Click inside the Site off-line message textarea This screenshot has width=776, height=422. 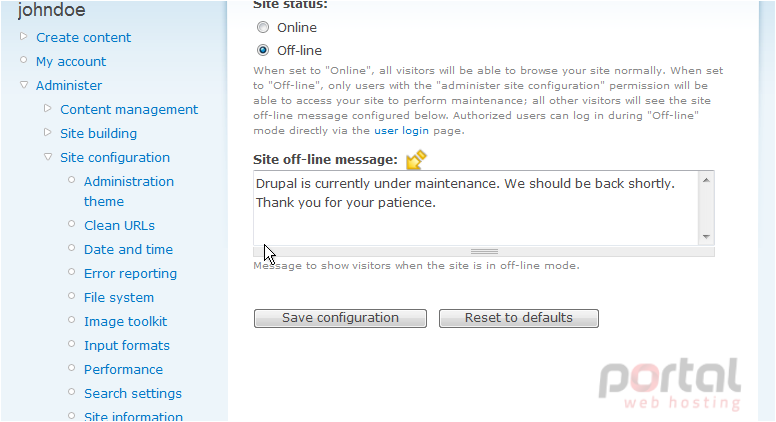pyautogui.click(x=476, y=208)
